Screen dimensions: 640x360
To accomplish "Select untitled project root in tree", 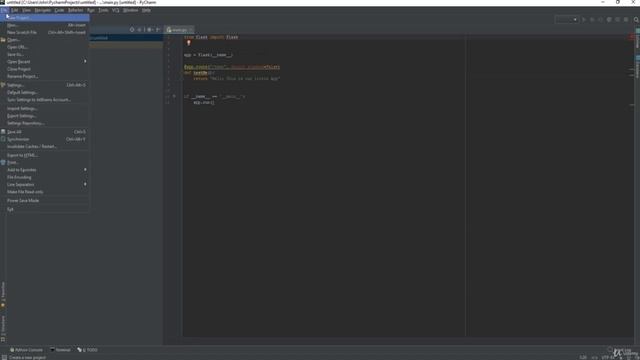I will pyautogui.click(x=126, y=38).
